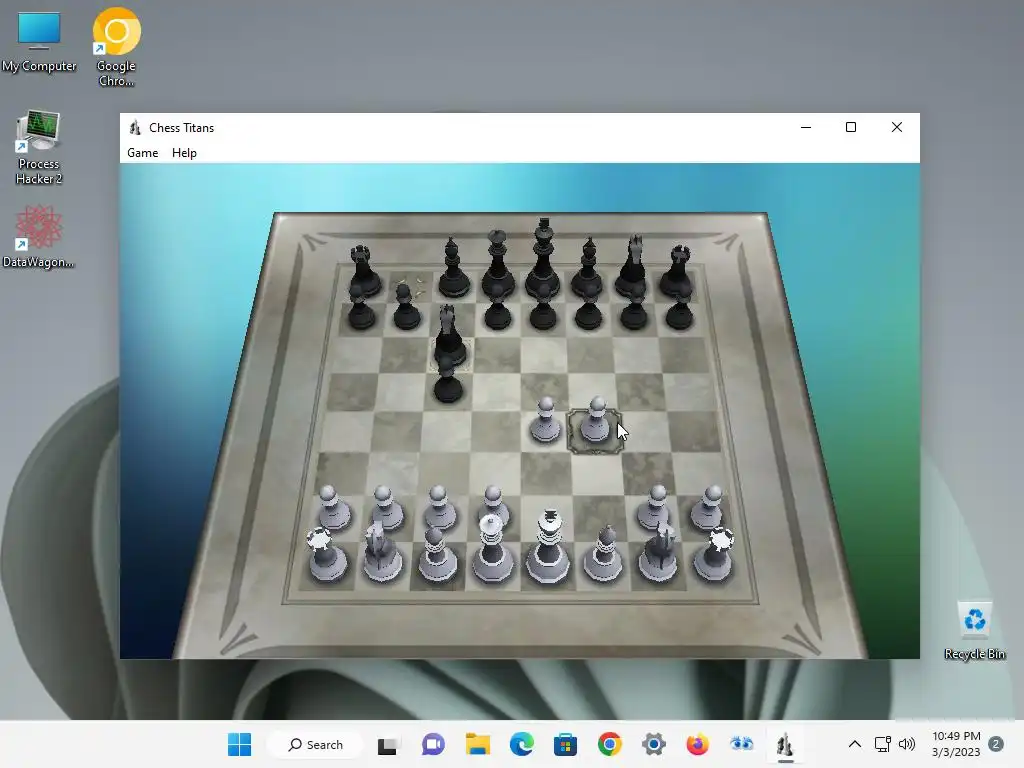This screenshot has height=768, width=1024.
Task: Launch Chrome from the taskbar
Action: tap(609, 744)
